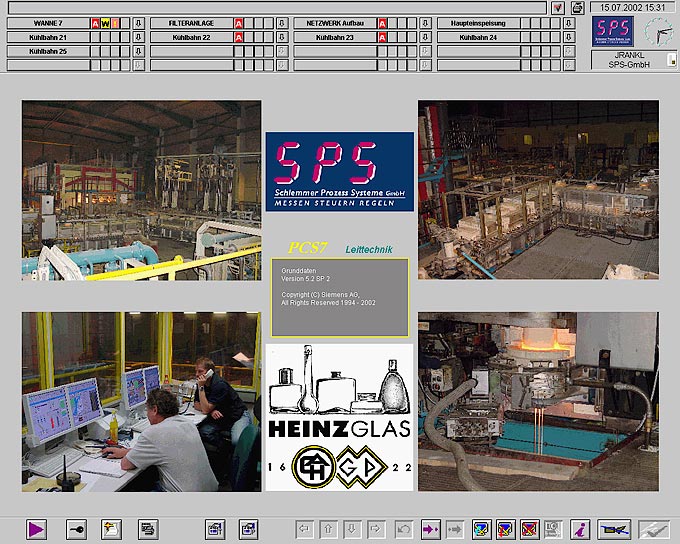Expand Kühlbahn 21 with its down arrow
This screenshot has height=544, width=680.
pyautogui.click(x=138, y=37)
